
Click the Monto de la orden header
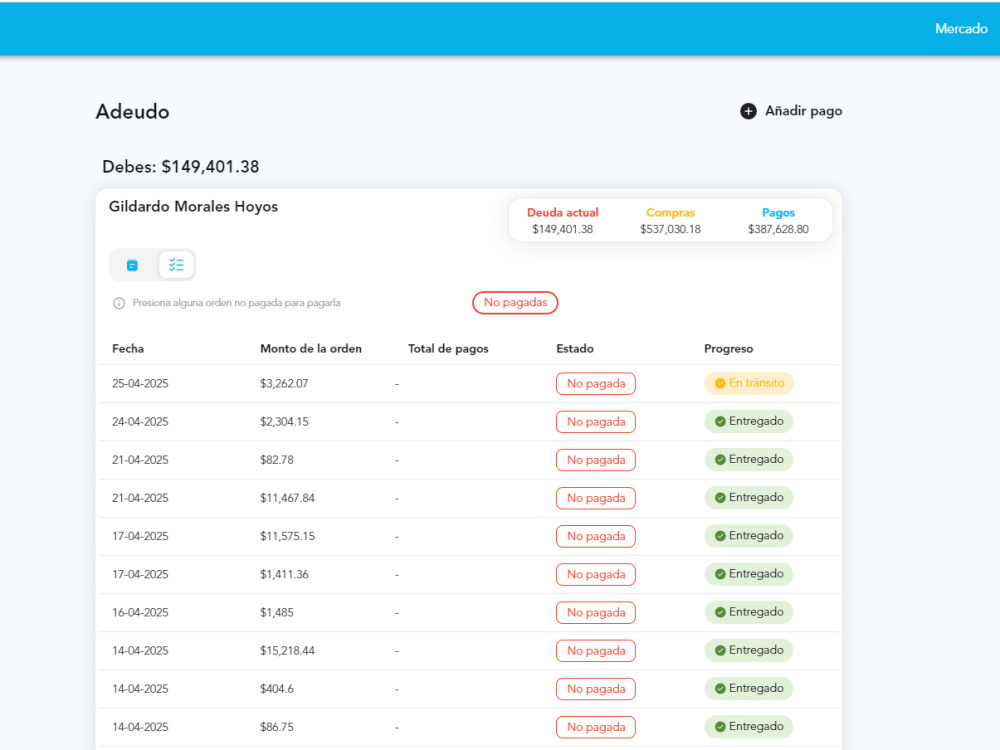point(311,349)
